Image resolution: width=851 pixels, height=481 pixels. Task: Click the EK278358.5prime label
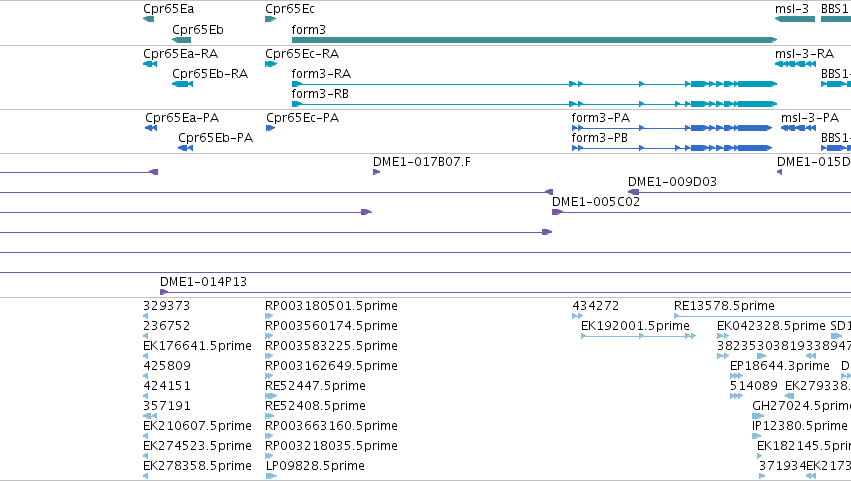[198, 466]
